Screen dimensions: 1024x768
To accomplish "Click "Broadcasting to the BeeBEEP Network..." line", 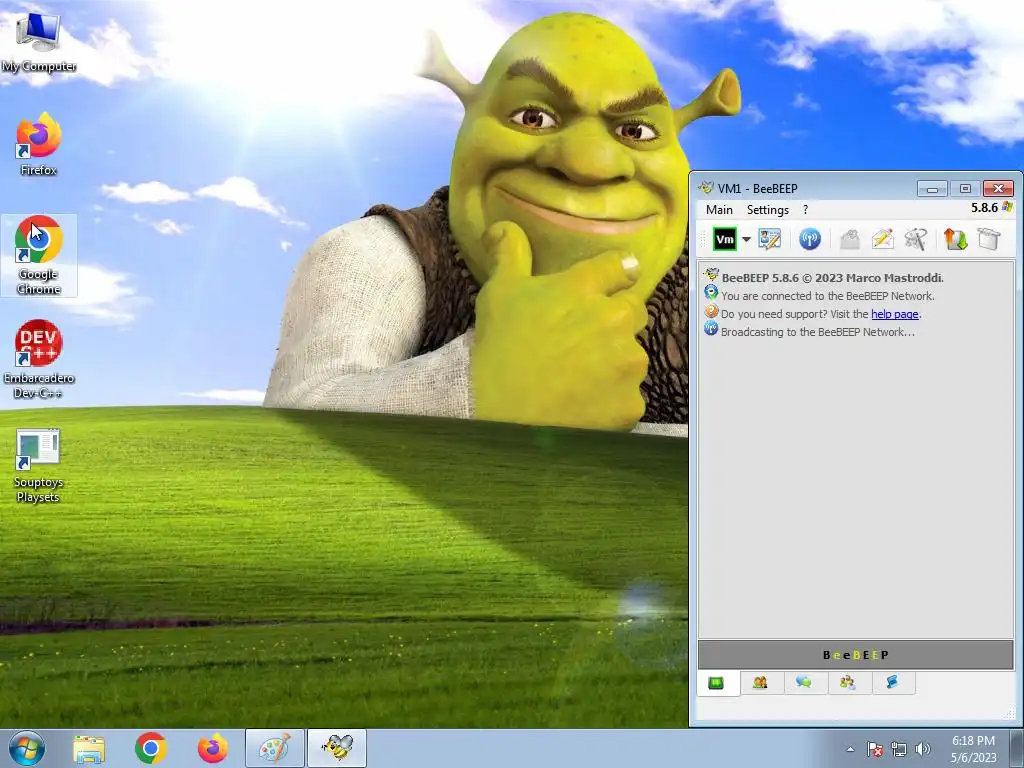I will [818, 332].
